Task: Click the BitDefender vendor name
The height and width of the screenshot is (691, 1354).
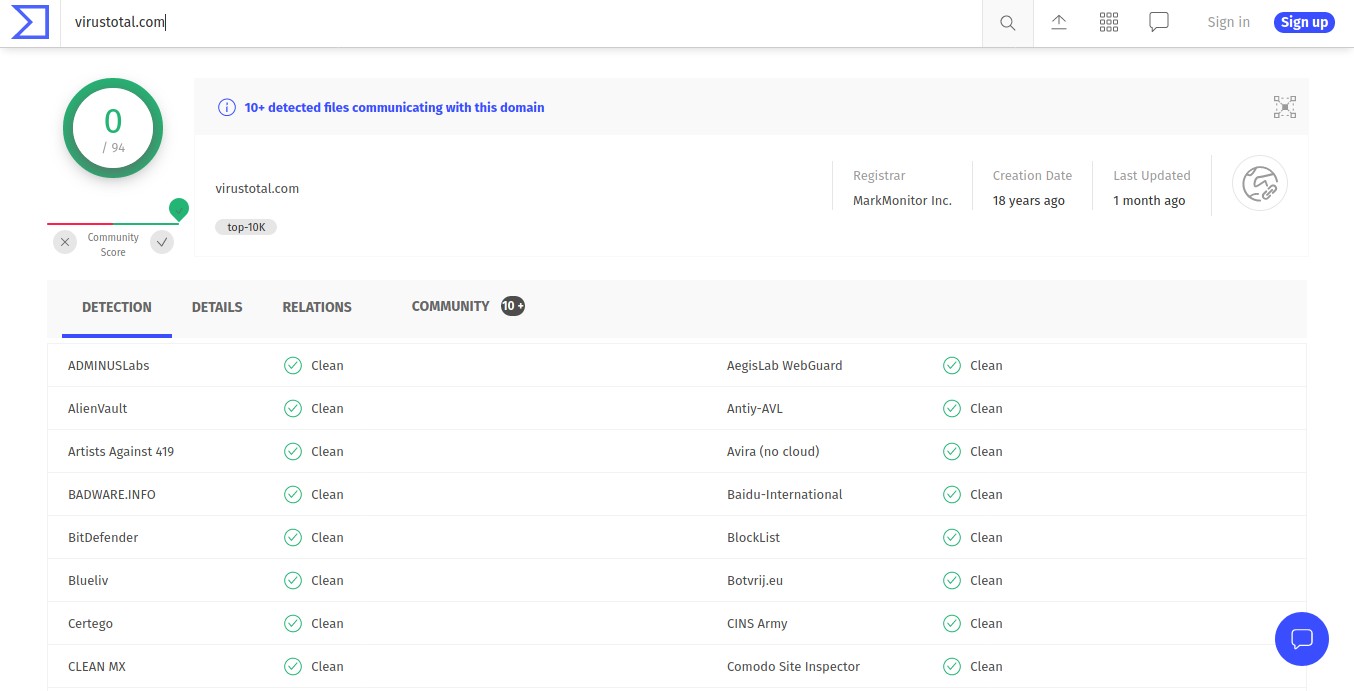Action: [103, 537]
